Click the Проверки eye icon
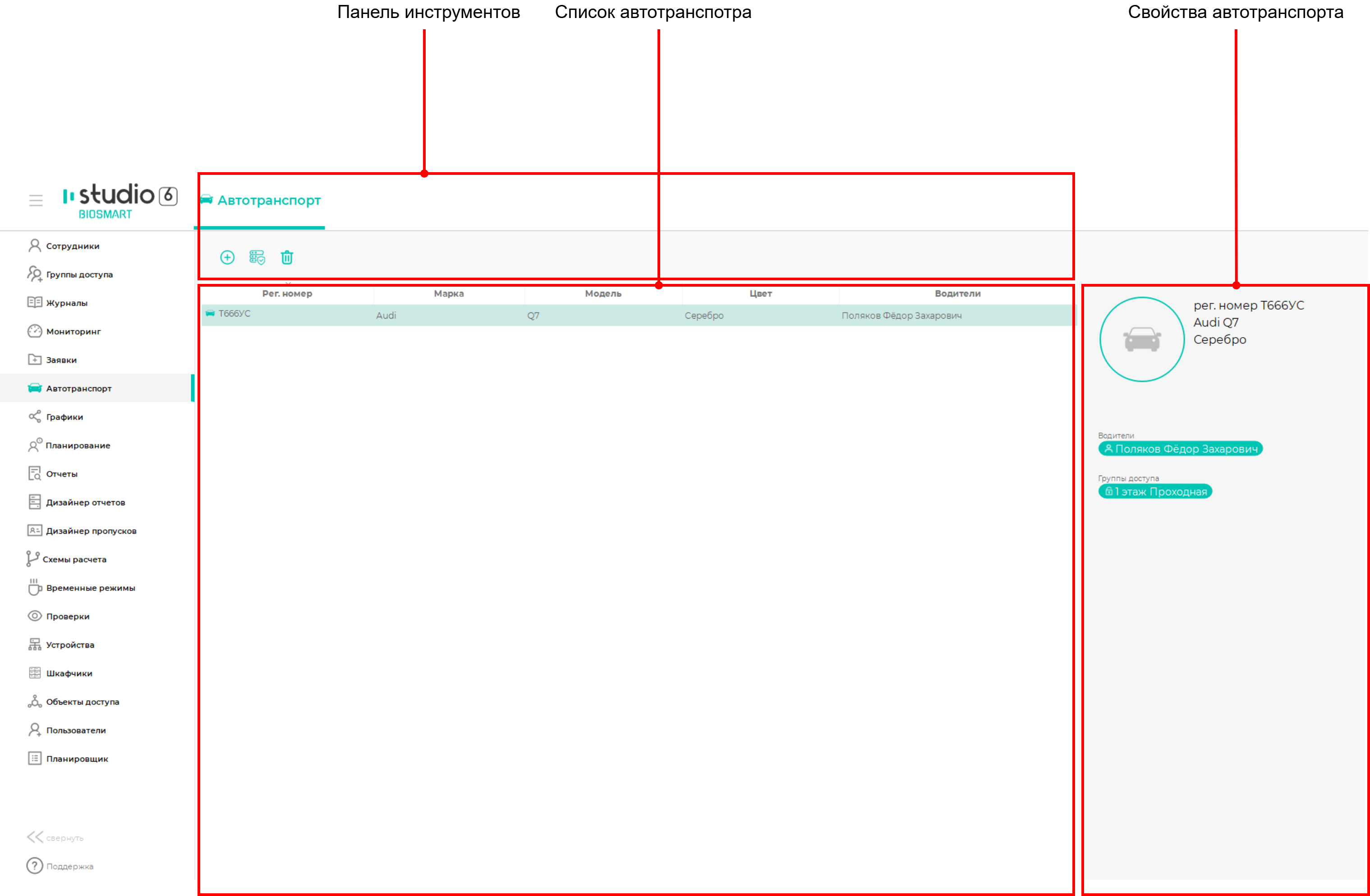The image size is (1370, 896). point(35,616)
